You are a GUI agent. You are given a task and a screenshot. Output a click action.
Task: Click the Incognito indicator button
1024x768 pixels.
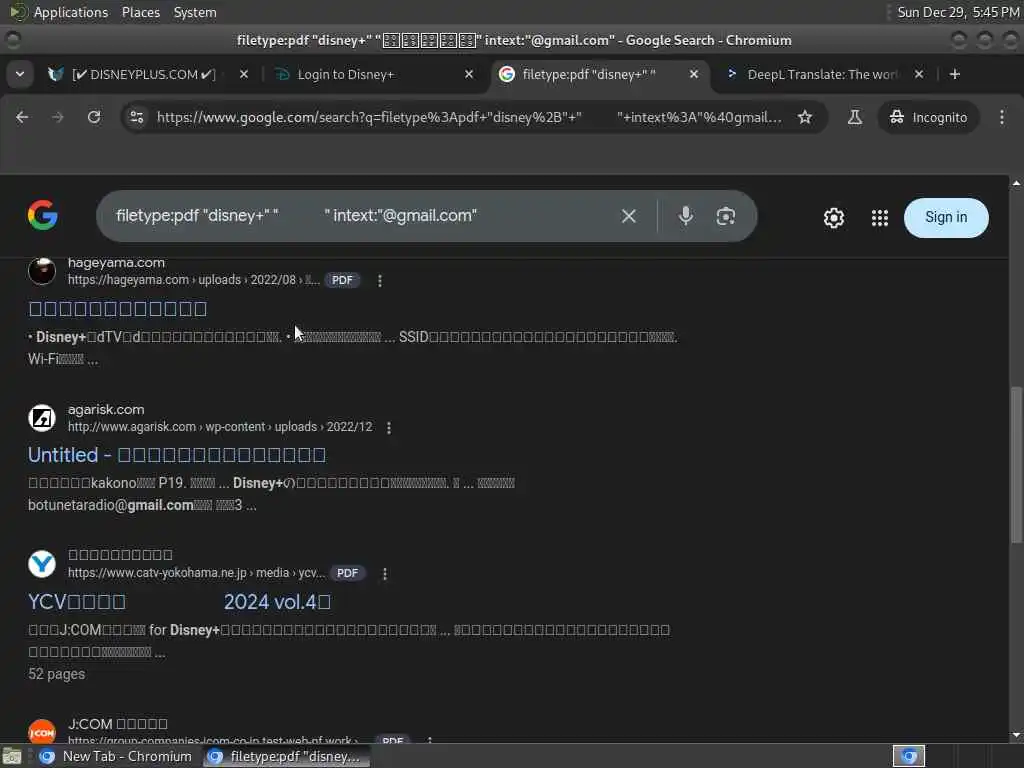(x=928, y=117)
